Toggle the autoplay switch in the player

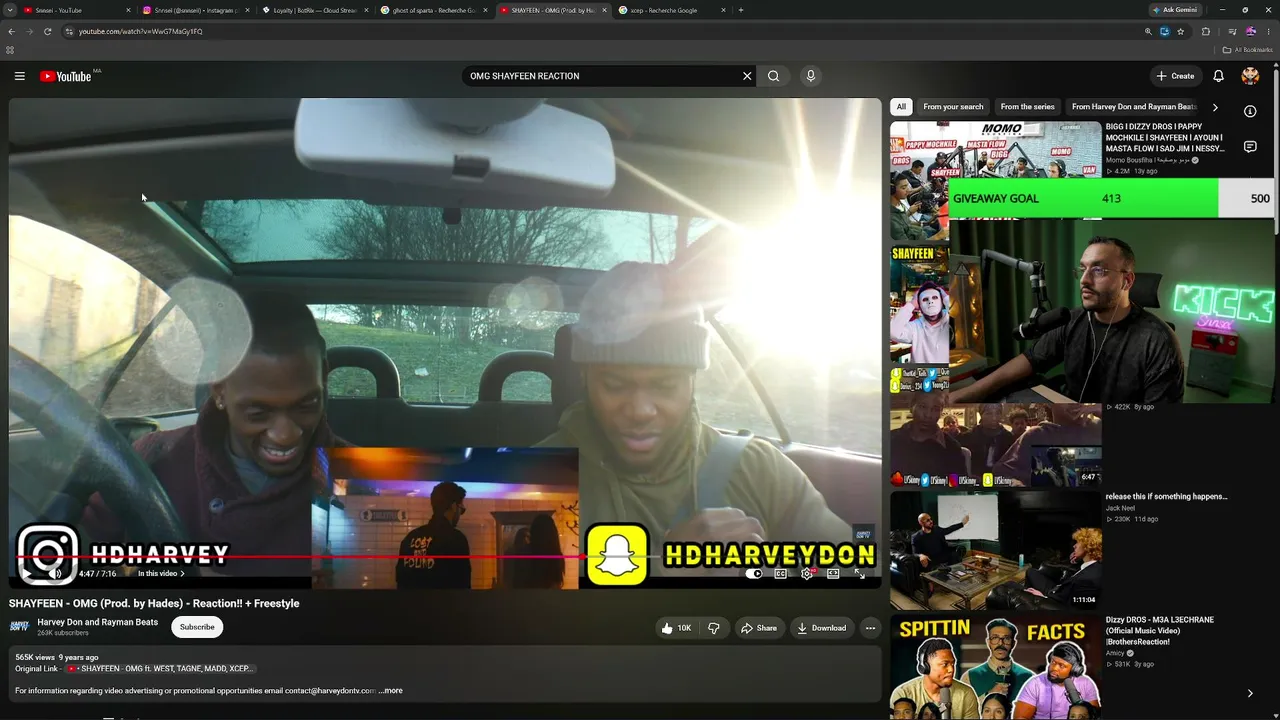click(x=755, y=574)
